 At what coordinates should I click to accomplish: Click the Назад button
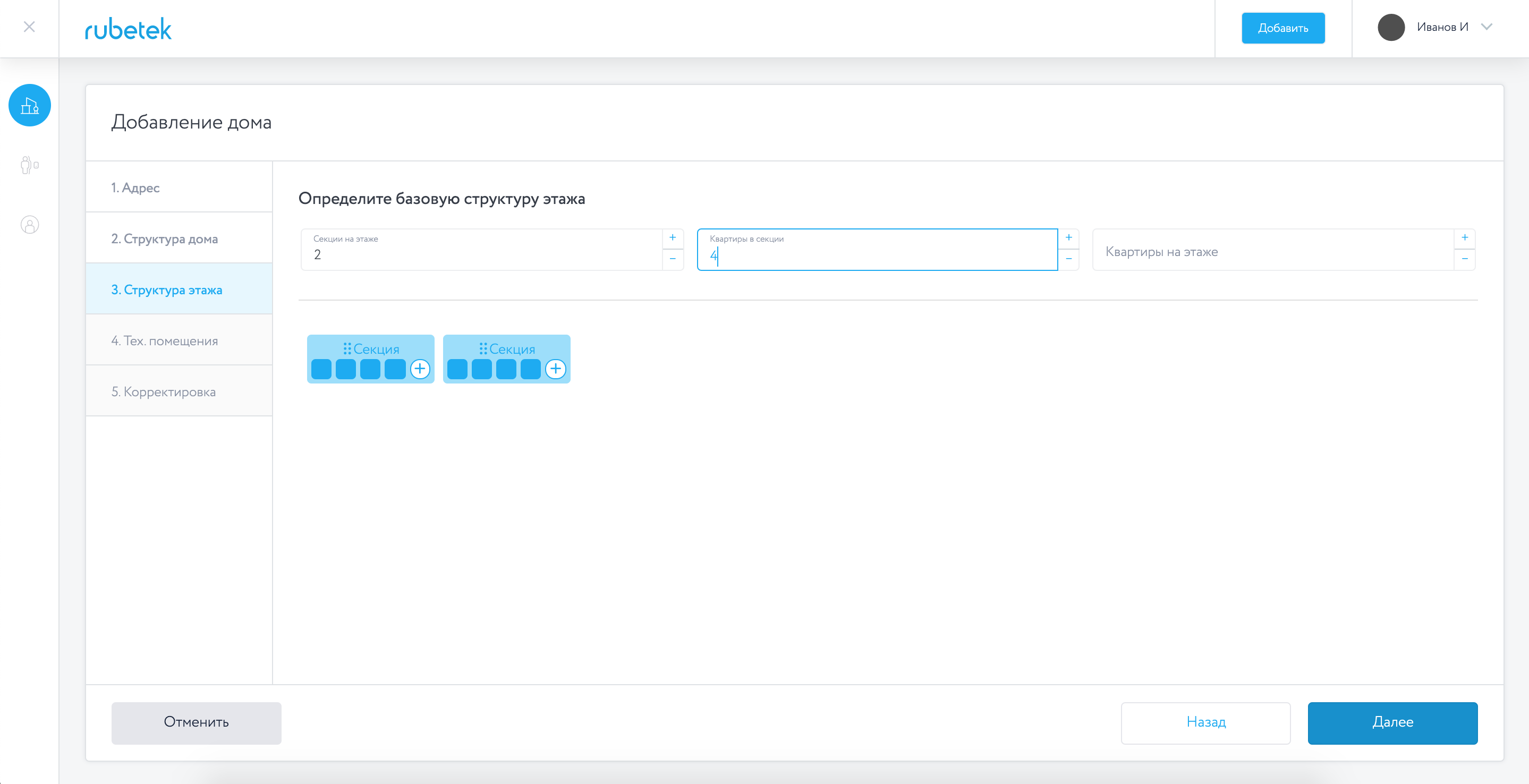(1205, 723)
